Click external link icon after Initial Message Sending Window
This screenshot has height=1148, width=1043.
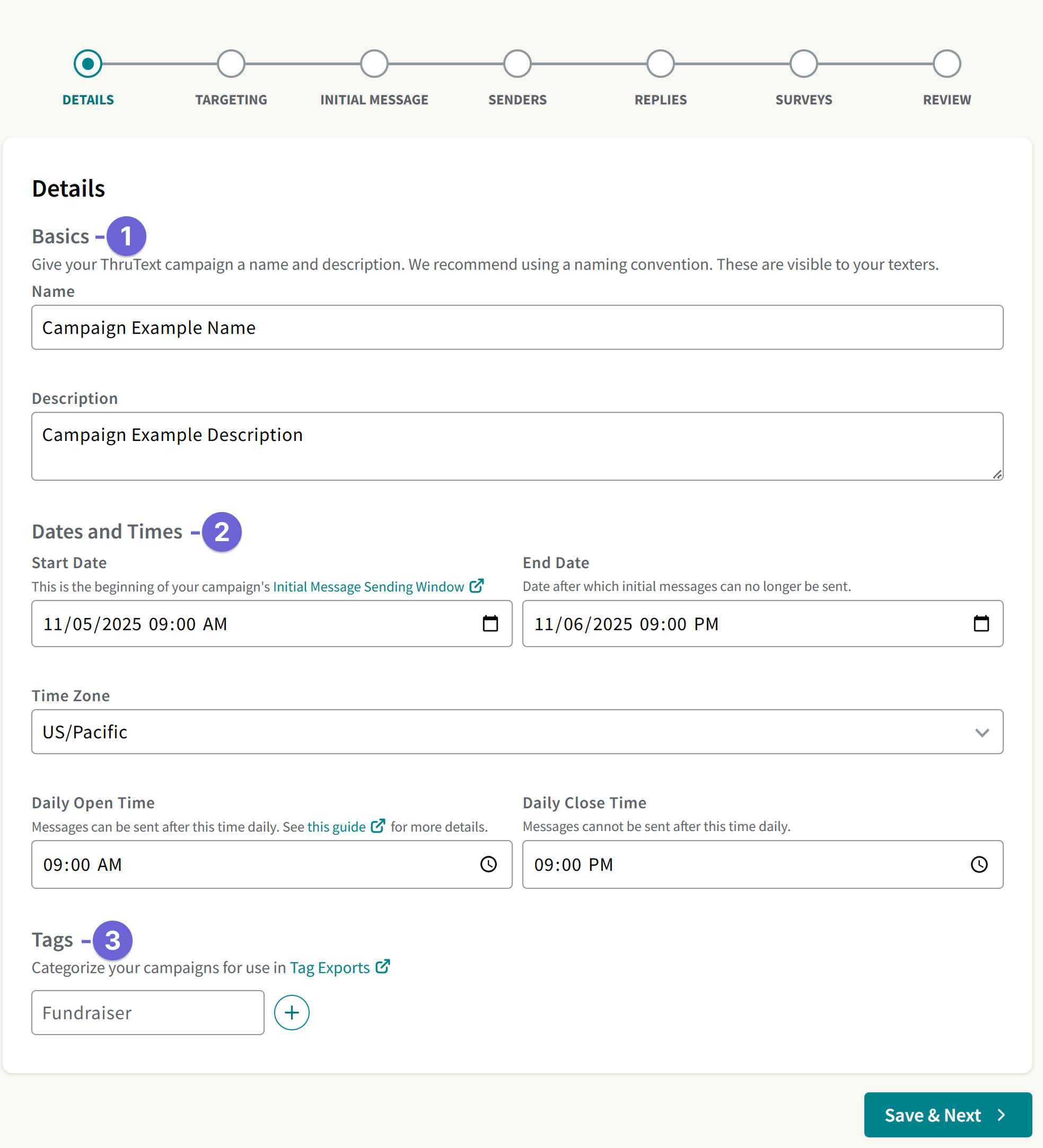(x=476, y=585)
